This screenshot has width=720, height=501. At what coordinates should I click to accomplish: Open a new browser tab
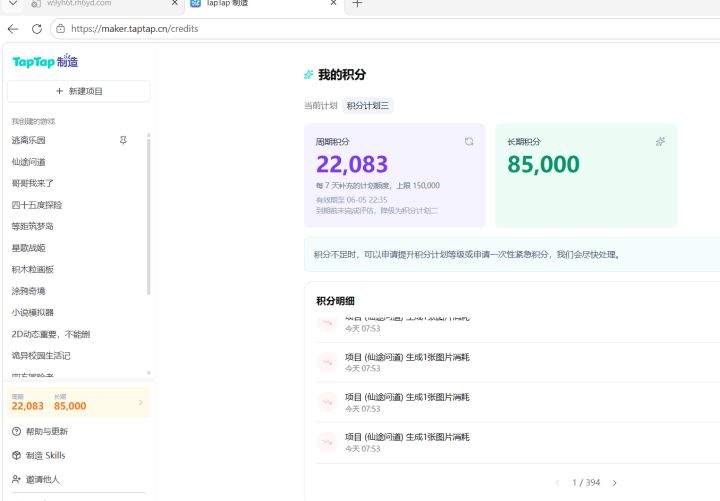(357, 4)
